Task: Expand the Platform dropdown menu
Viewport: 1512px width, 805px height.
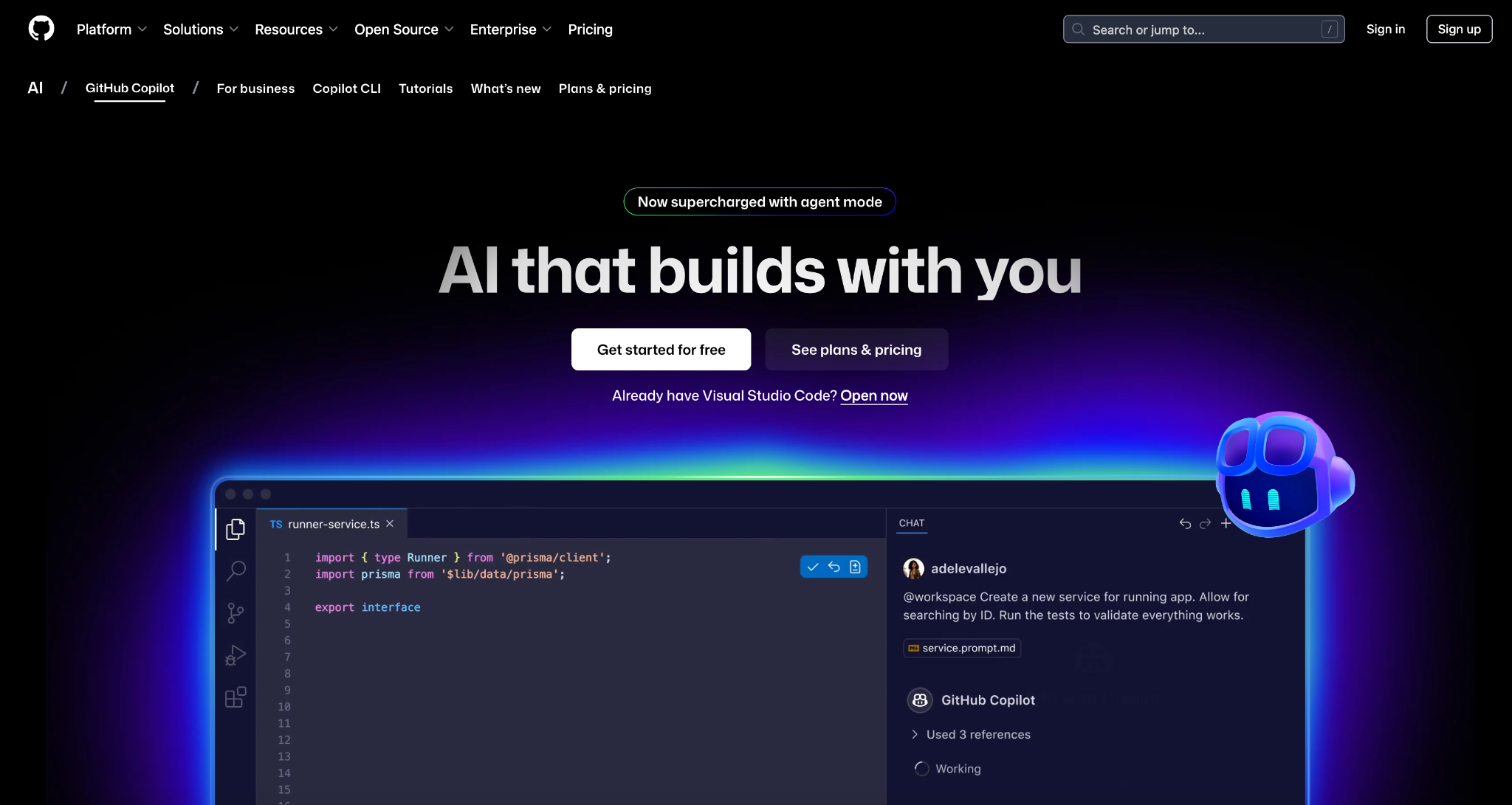Action: (x=111, y=30)
